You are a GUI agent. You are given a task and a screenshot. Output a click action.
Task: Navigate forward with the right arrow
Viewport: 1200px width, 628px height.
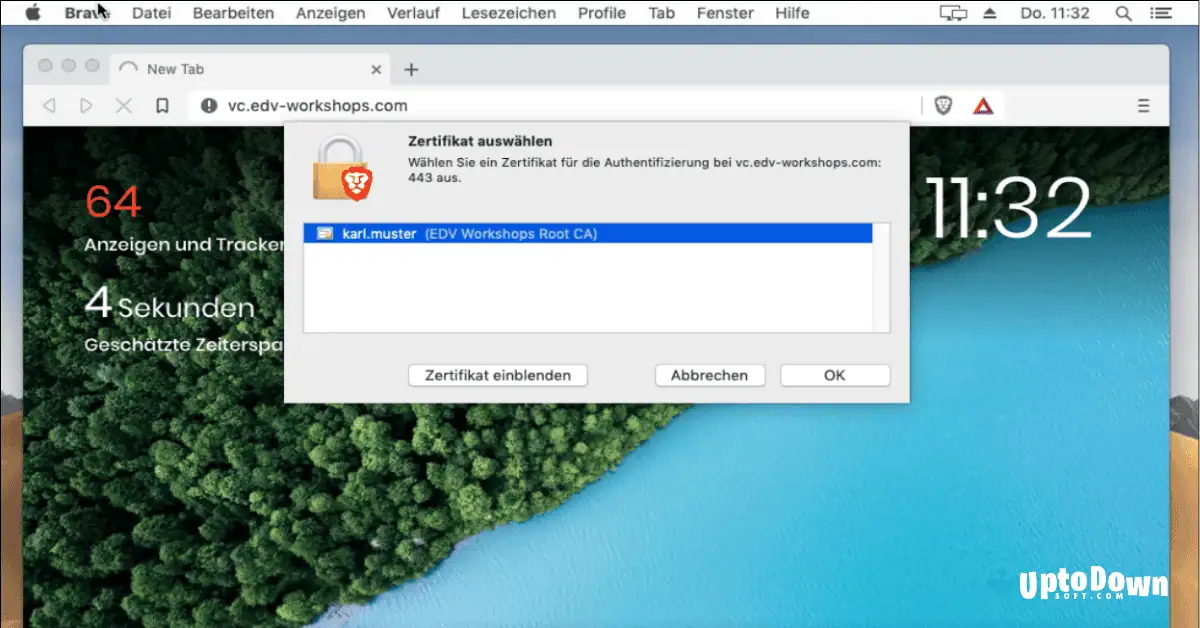86,105
